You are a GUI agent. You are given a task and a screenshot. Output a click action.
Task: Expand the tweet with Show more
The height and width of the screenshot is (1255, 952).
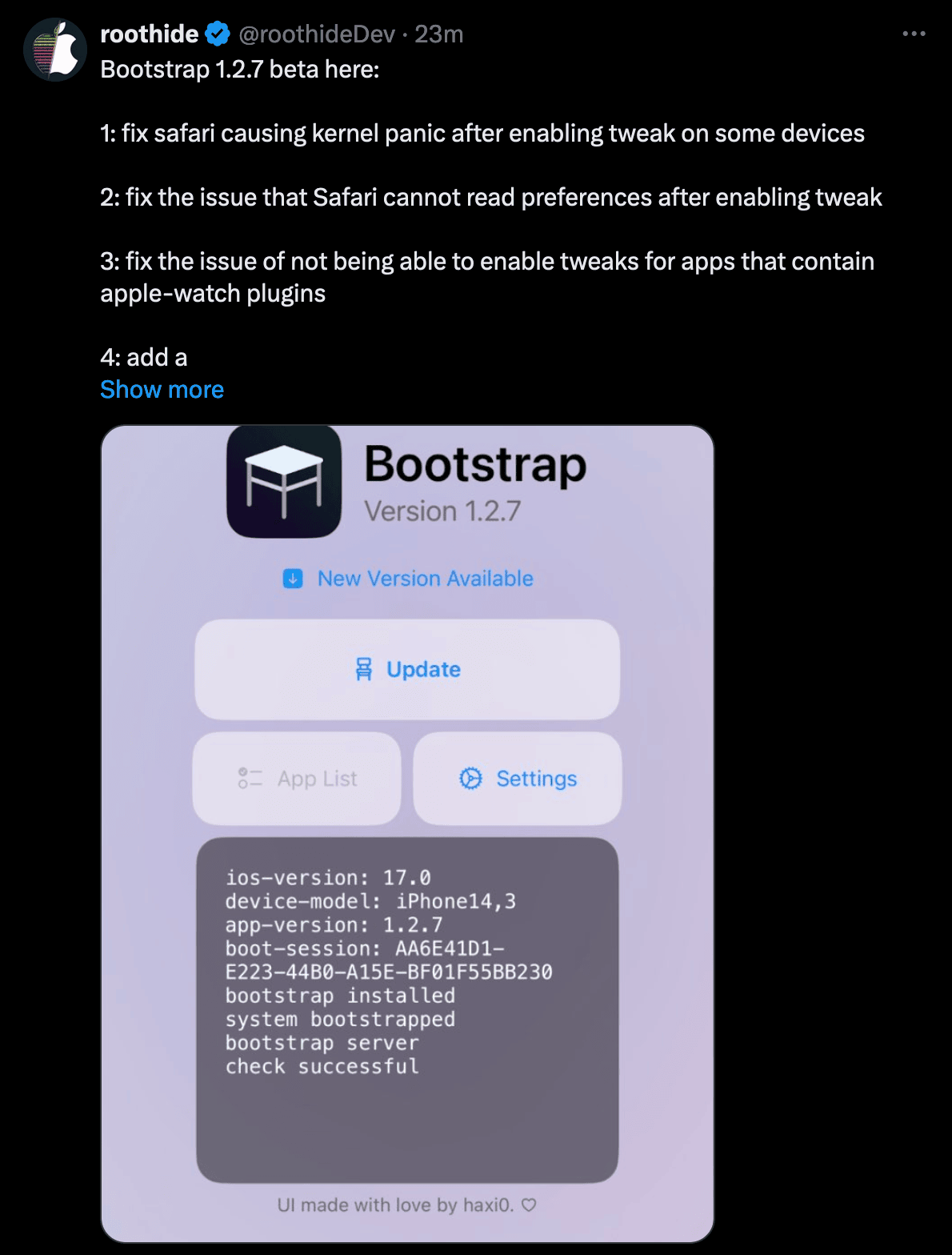point(162,390)
